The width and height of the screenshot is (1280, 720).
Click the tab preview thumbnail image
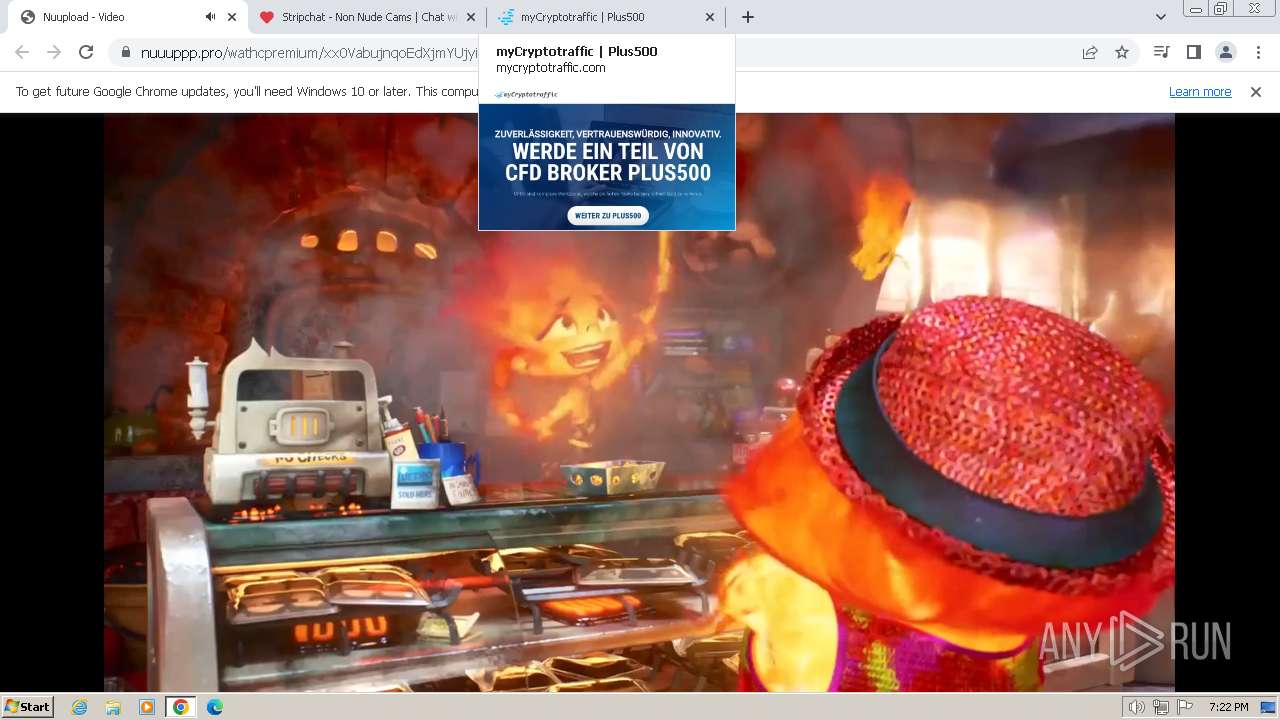(607, 158)
